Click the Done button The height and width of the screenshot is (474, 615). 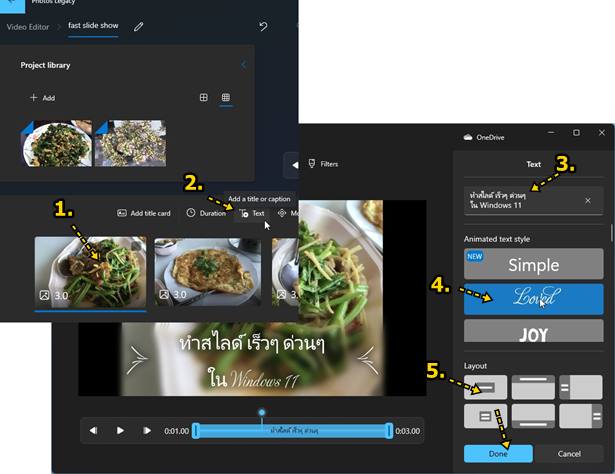(x=498, y=454)
